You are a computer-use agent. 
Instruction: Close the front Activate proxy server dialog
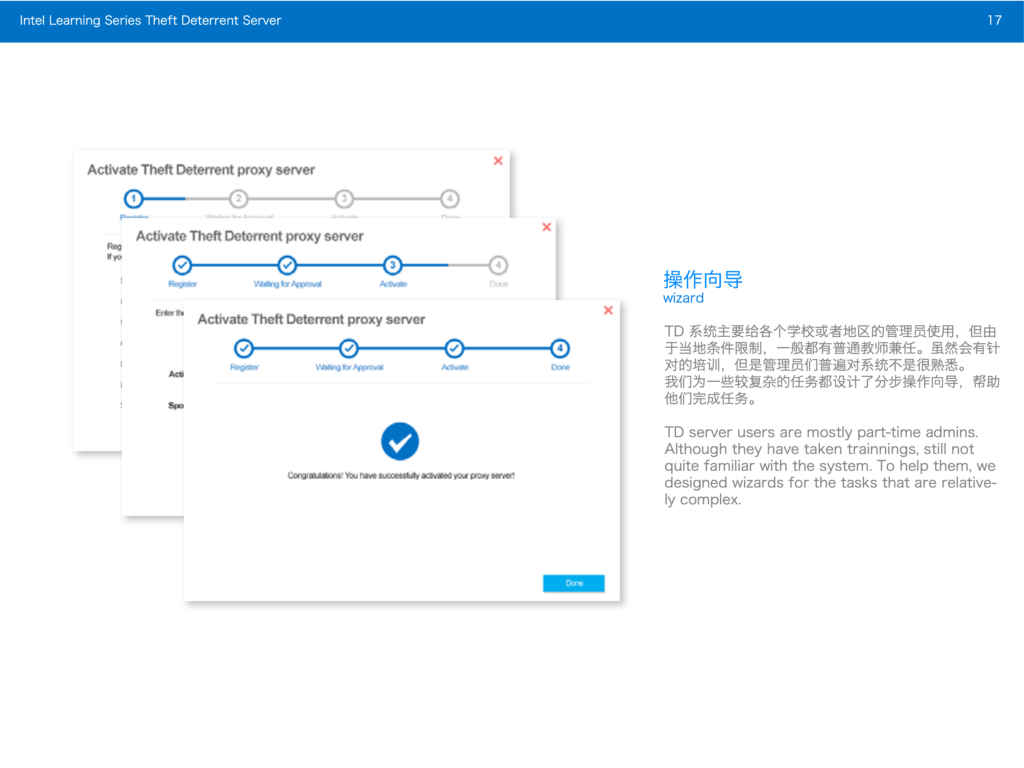click(x=608, y=311)
